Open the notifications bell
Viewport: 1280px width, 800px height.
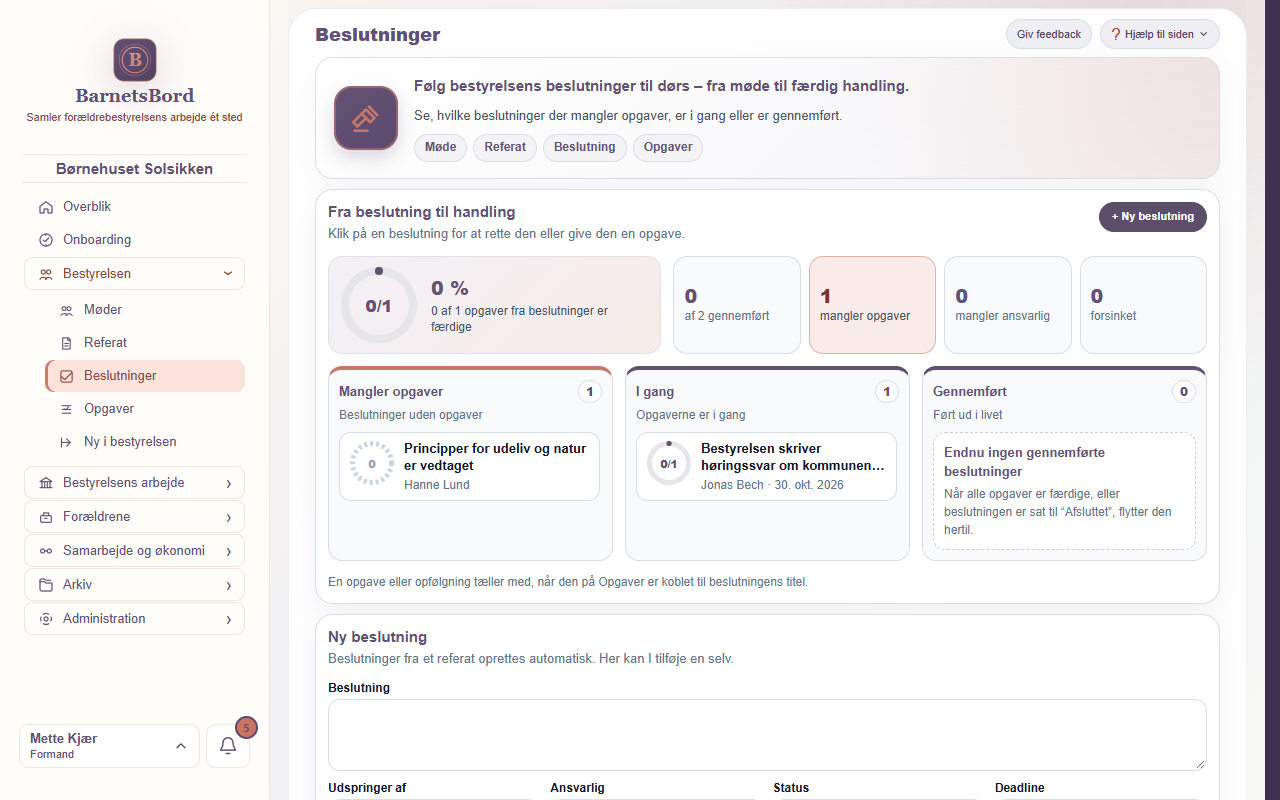tap(228, 746)
